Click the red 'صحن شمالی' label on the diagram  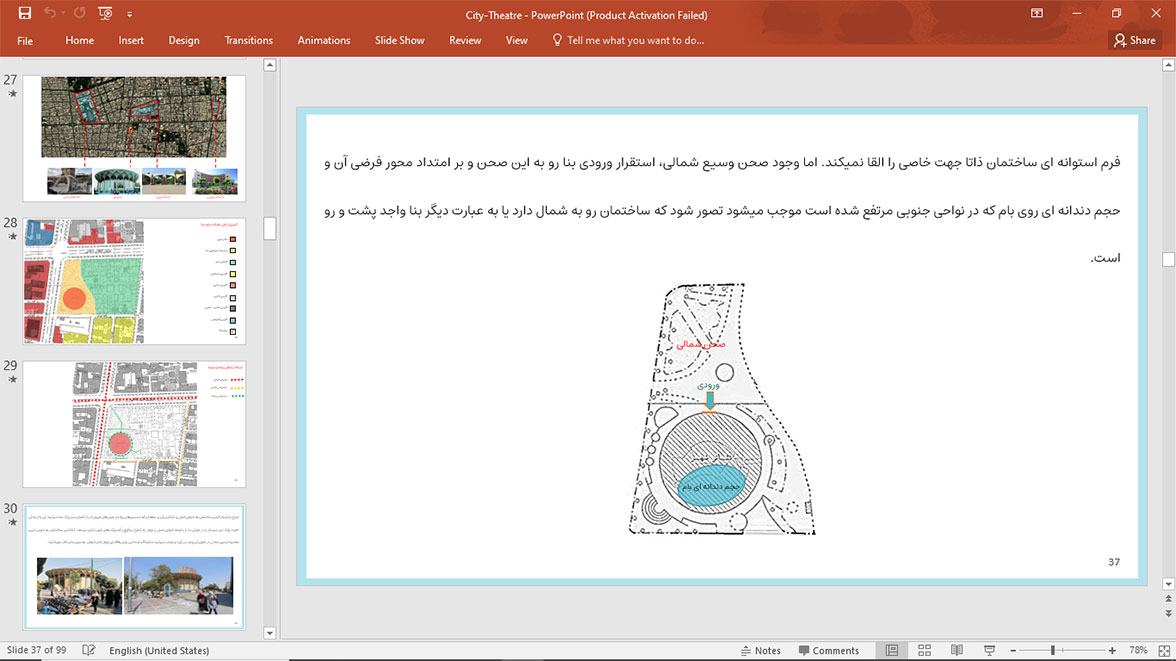point(700,344)
